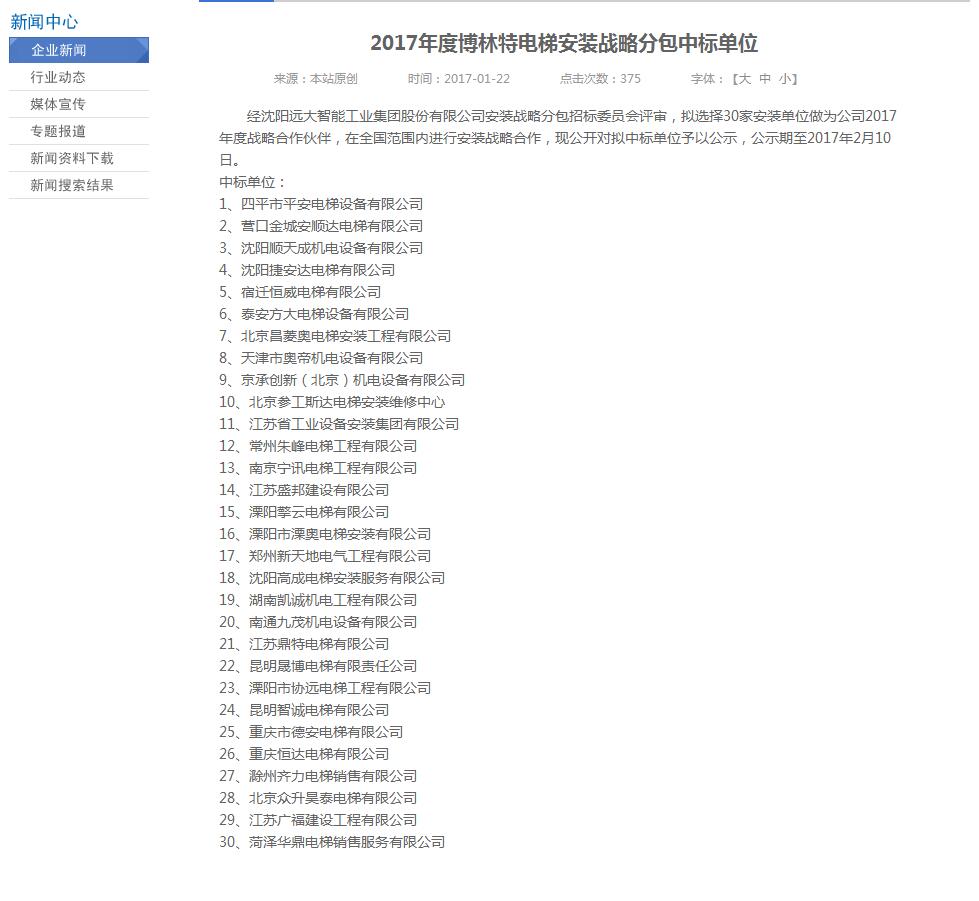Click the 中标单位： list heading
979x901 pixels.
tap(253, 182)
